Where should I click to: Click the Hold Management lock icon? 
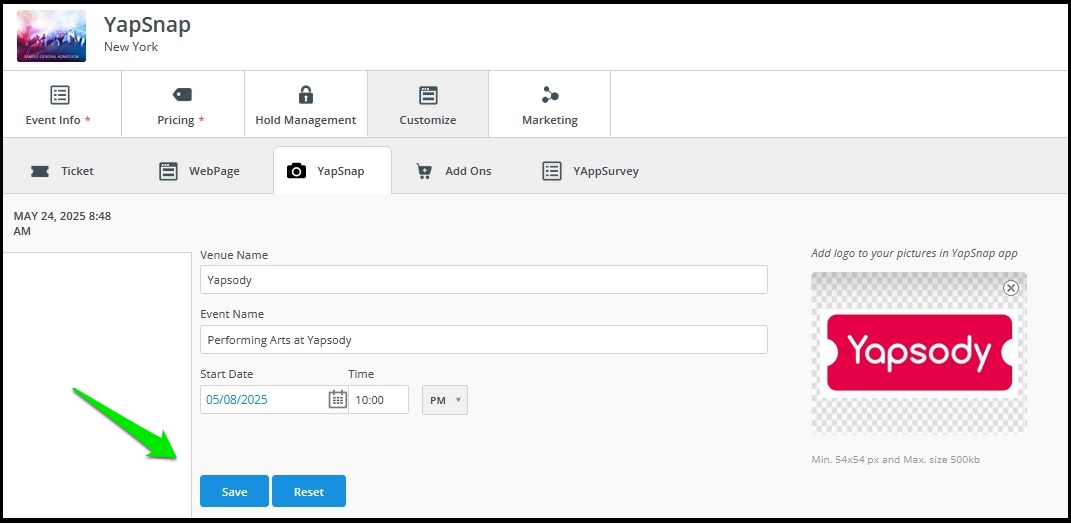[x=305, y=94]
